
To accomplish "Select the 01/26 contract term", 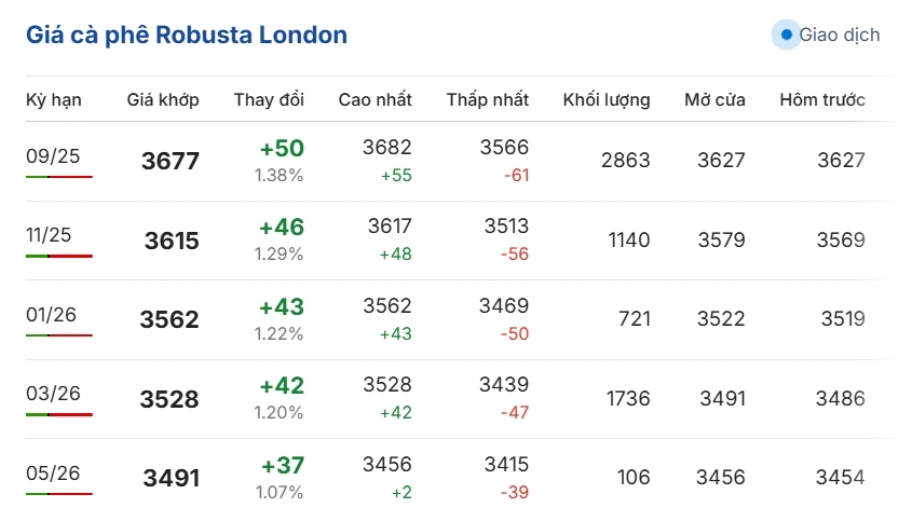I will [51, 314].
